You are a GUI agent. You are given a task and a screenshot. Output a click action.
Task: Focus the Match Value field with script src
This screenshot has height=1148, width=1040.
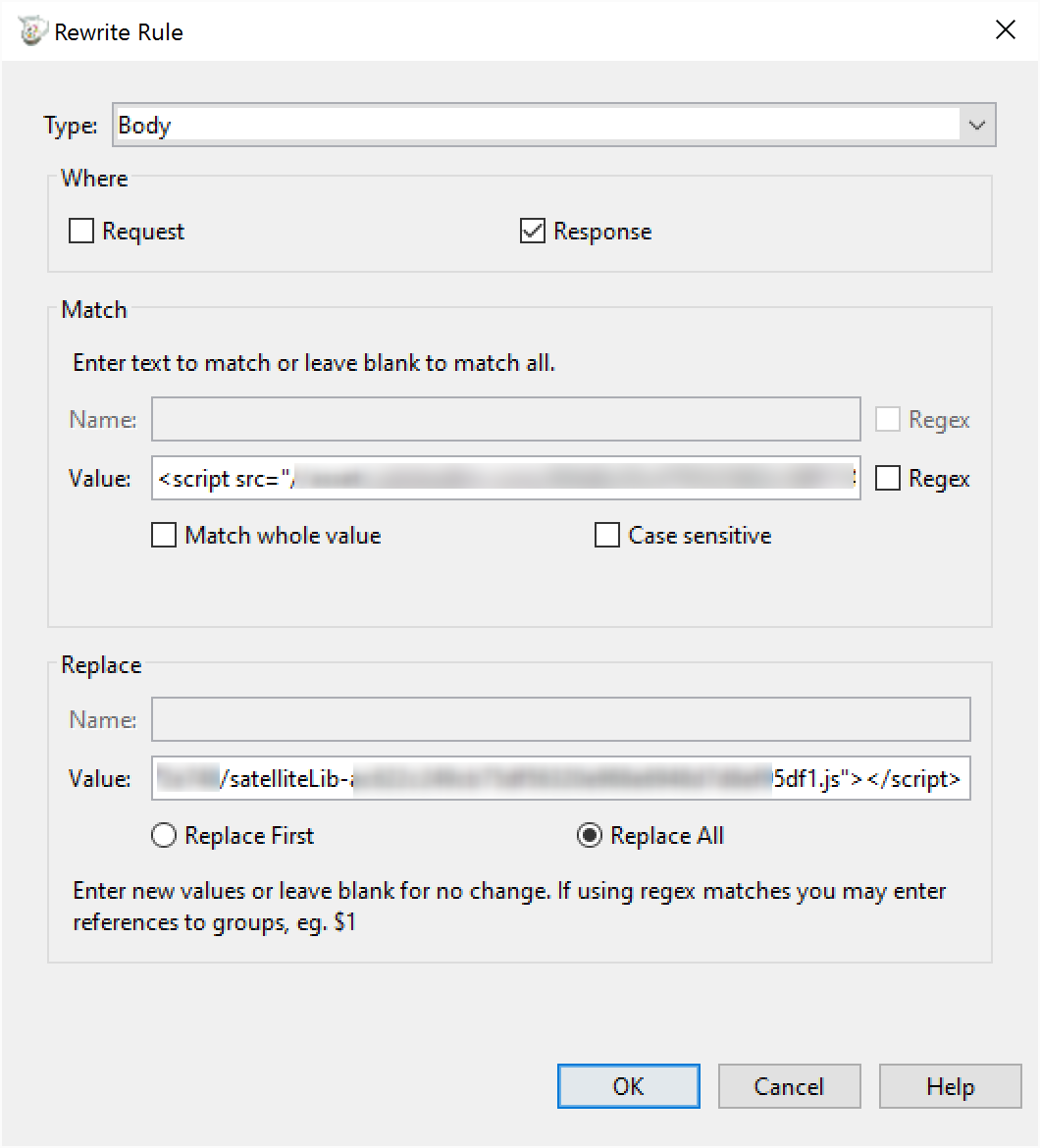505,479
